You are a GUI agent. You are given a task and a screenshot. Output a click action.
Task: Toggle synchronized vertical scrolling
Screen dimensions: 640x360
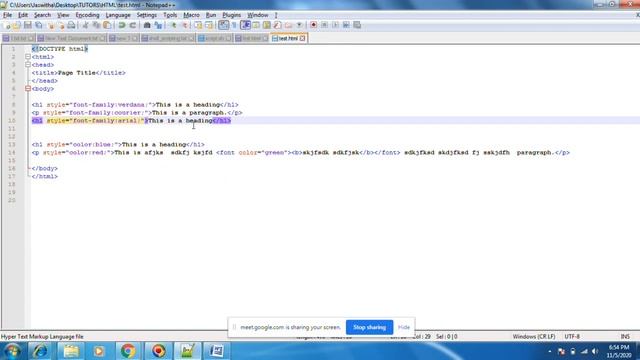(198, 25)
